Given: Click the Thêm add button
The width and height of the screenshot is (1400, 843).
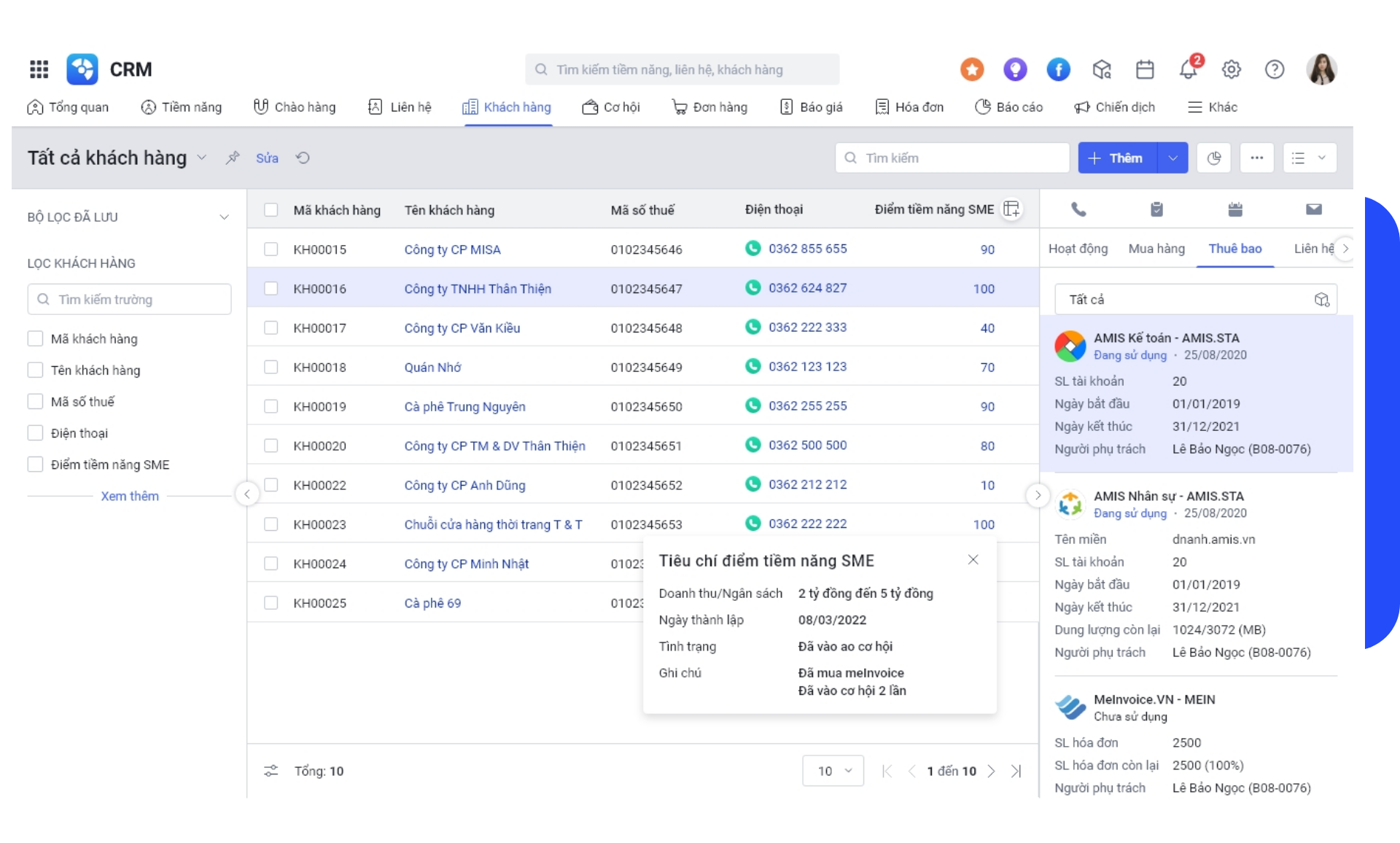Looking at the screenshot, I should click(x=1117, y=158).
